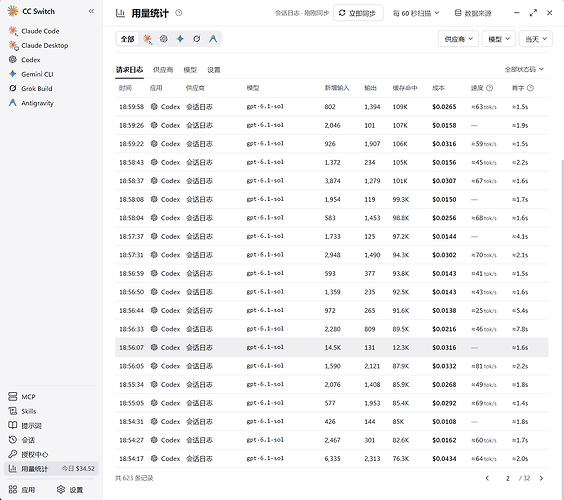Click ≈81 tok/s speed value

coord(484,366)
